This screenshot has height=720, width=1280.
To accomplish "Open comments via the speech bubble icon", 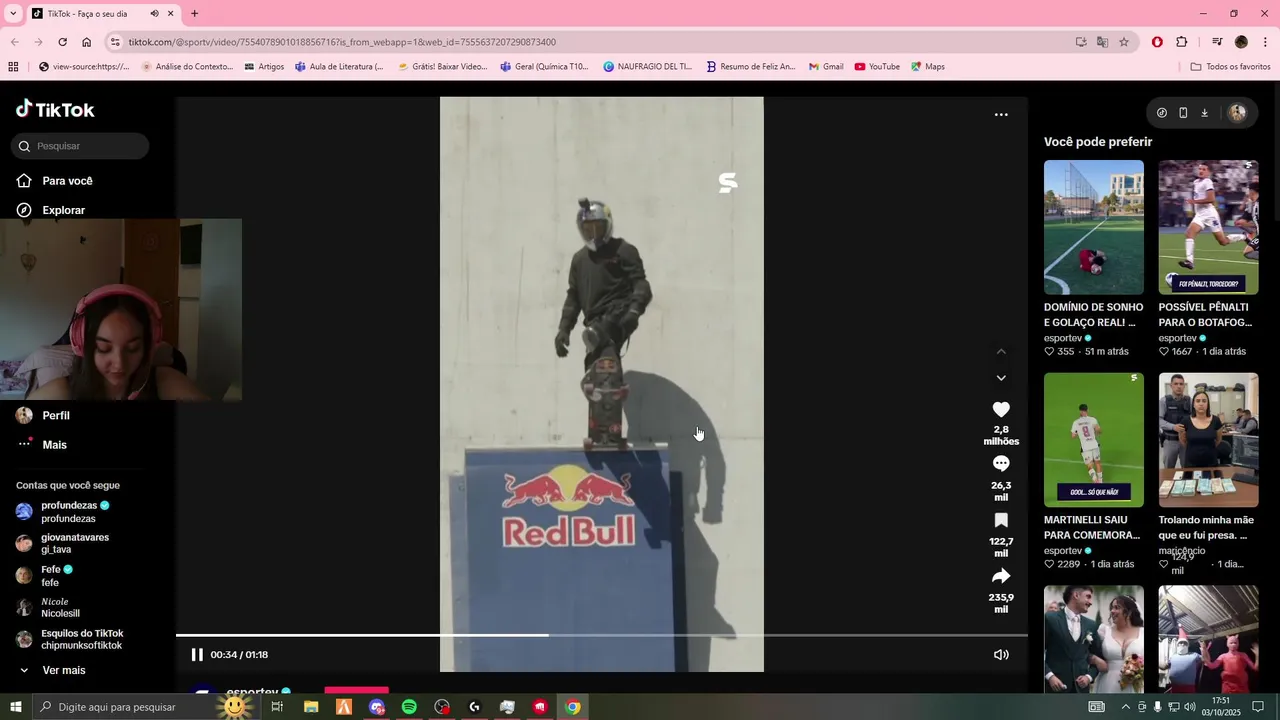I will pyautogui.click(x=1001, y=463).
